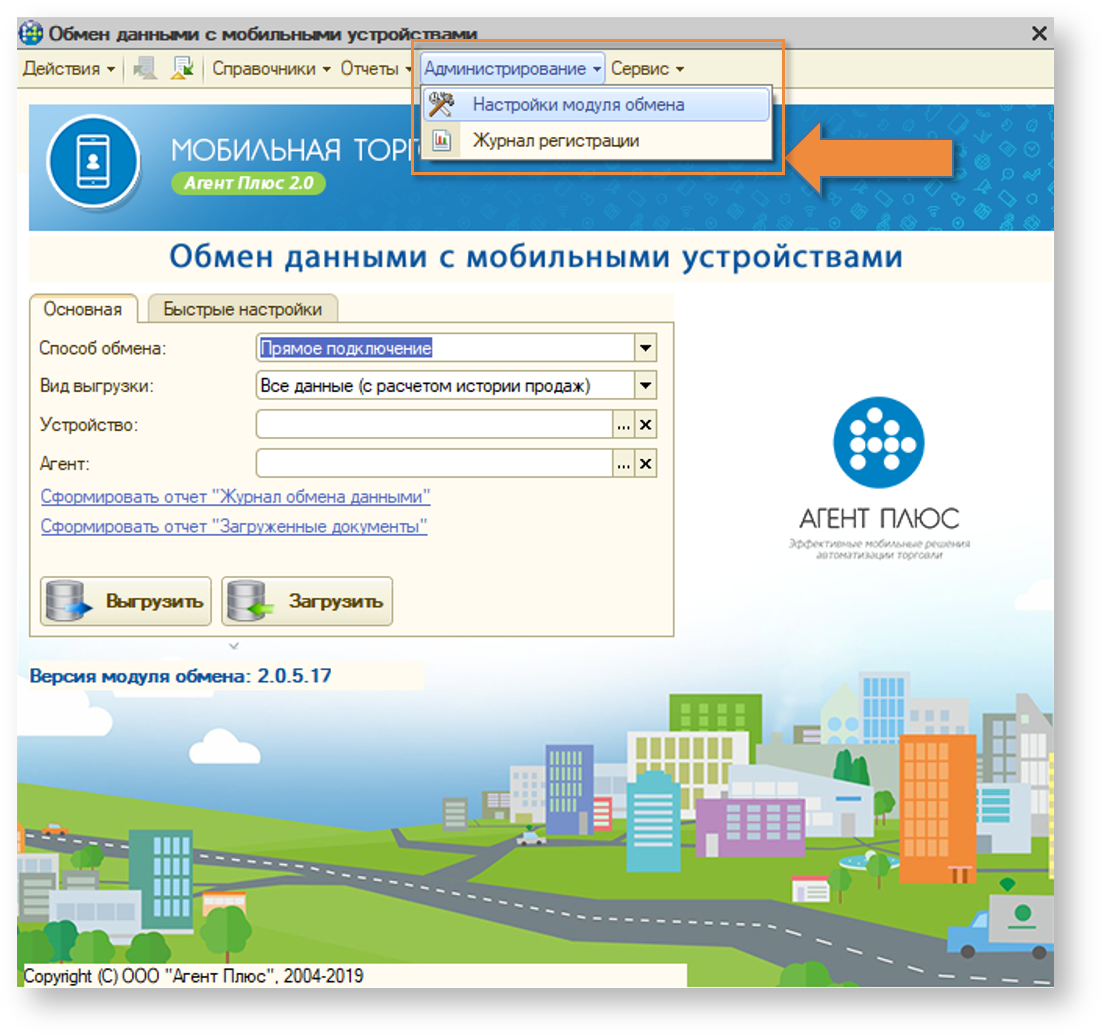Open the Справочники menu
Screen dimensions: 1102x1036
click(x=271, y=69)
